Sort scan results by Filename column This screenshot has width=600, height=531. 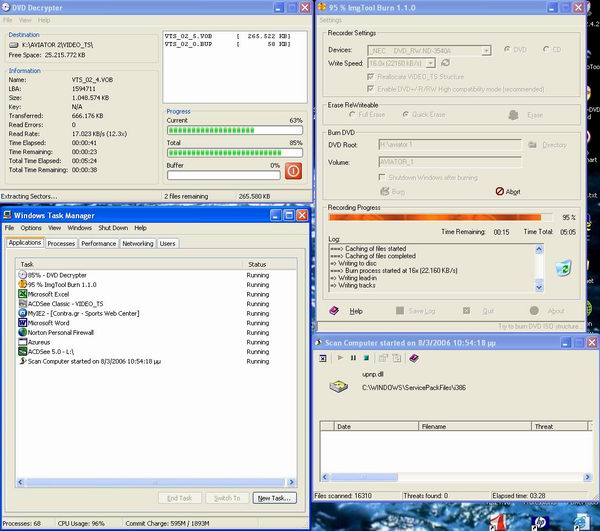pyautogui.click(x=475, y=426)
